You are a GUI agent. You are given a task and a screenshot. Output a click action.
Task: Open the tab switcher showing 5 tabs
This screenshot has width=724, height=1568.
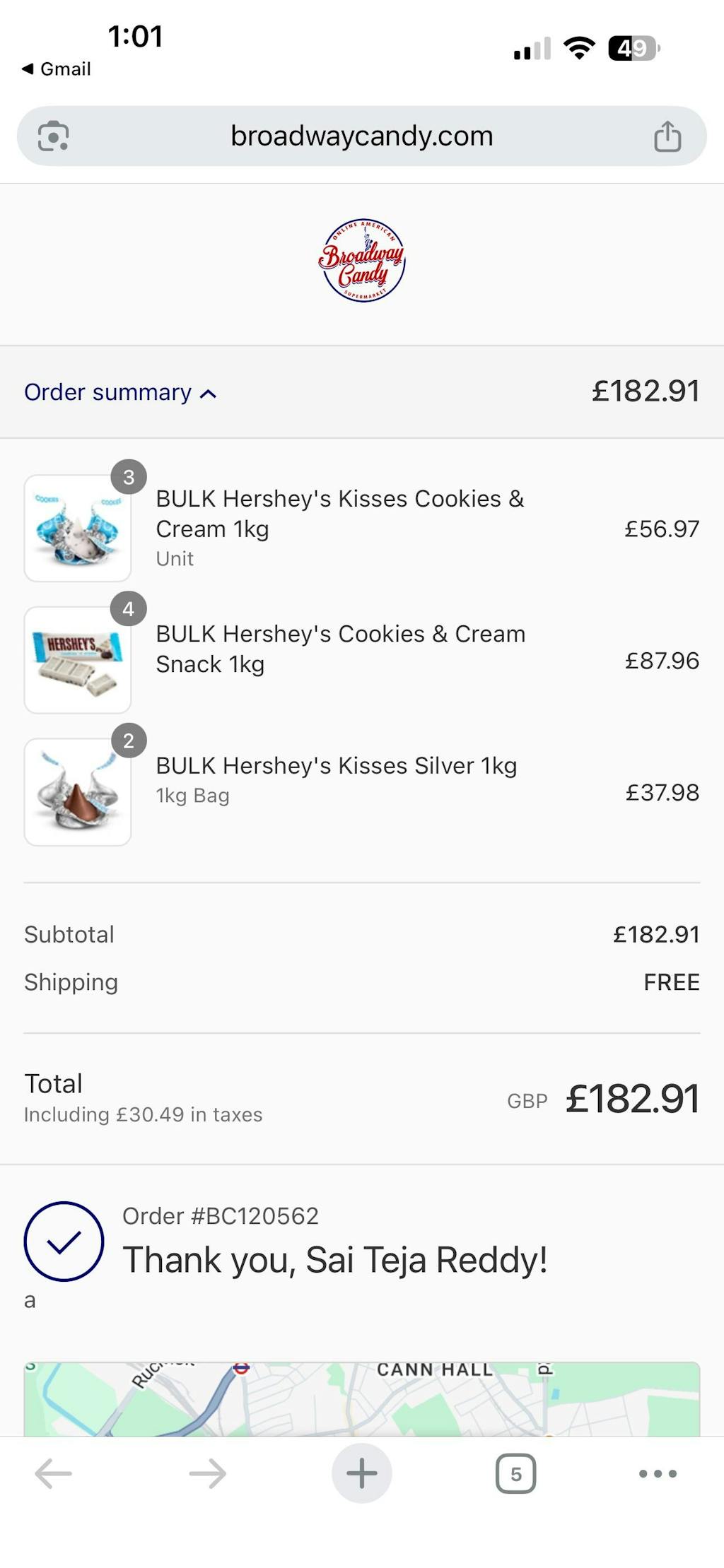[x=516, y=1473]
